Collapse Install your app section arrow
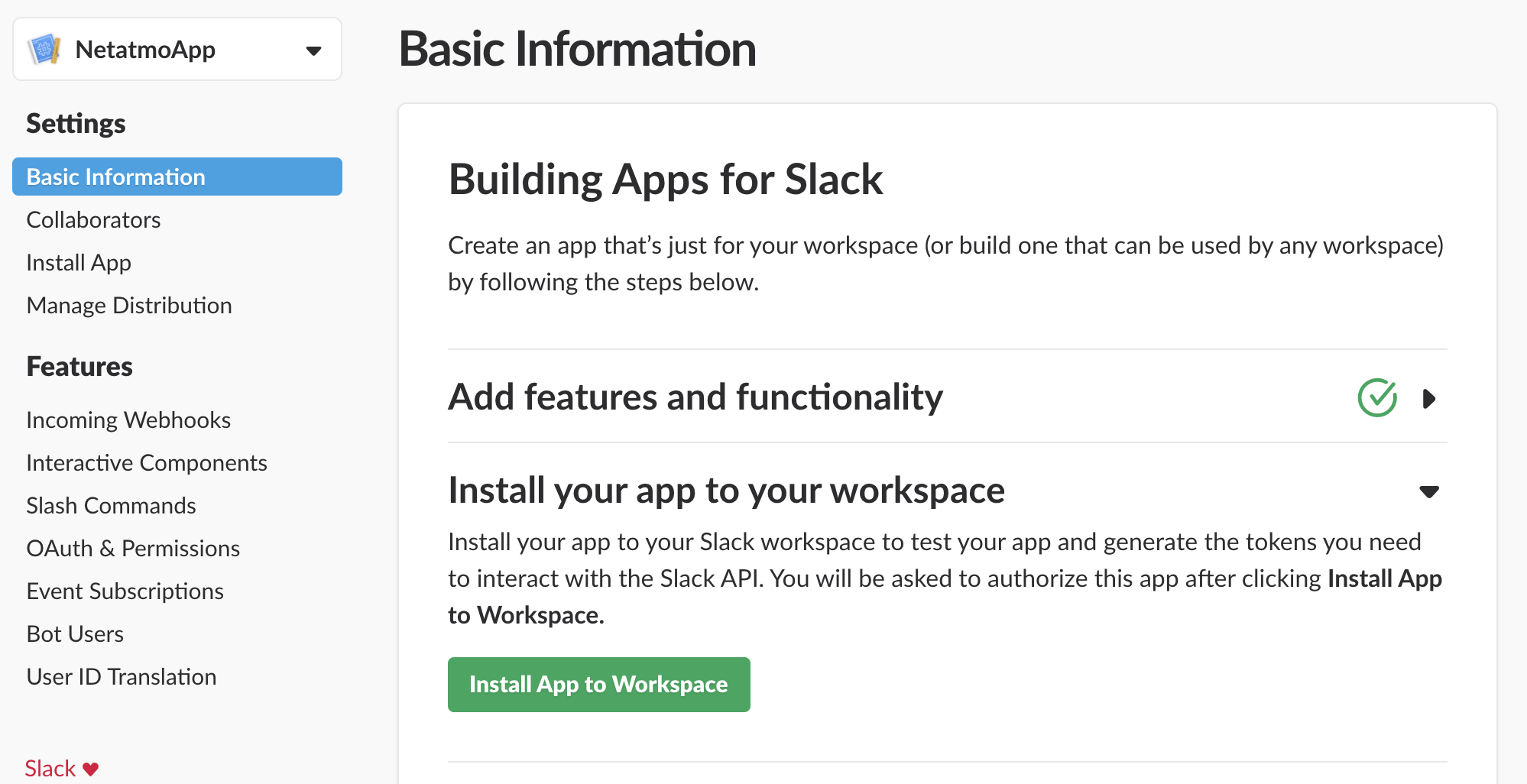 click(1429, 491)
